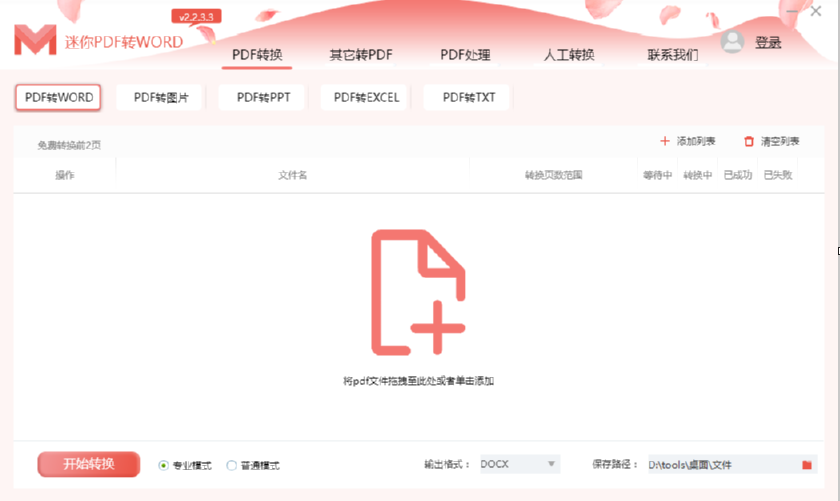
Task: Click the 等待中 column header
Action: [657, 175]
